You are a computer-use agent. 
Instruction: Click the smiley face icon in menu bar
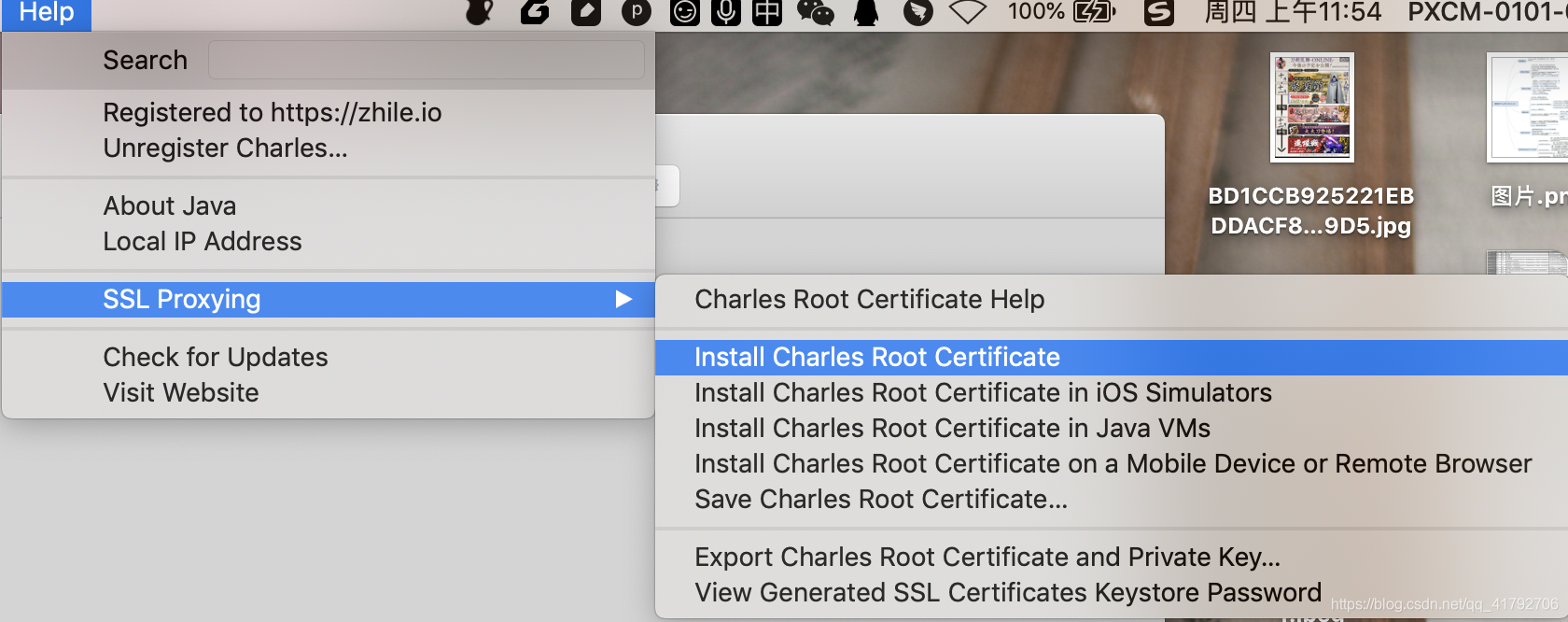click(685, 12)
